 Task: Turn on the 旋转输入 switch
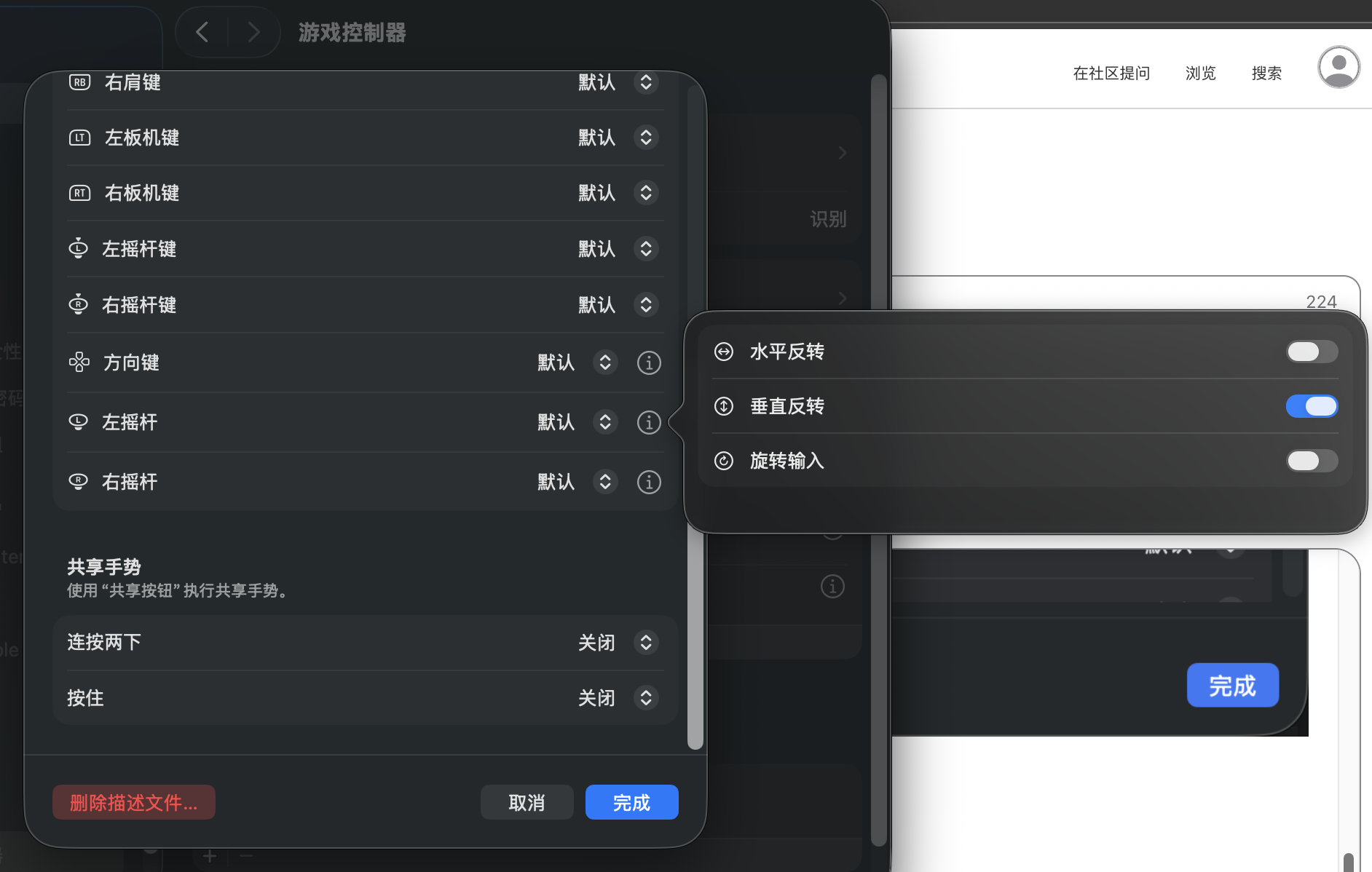pos(1311,461)
